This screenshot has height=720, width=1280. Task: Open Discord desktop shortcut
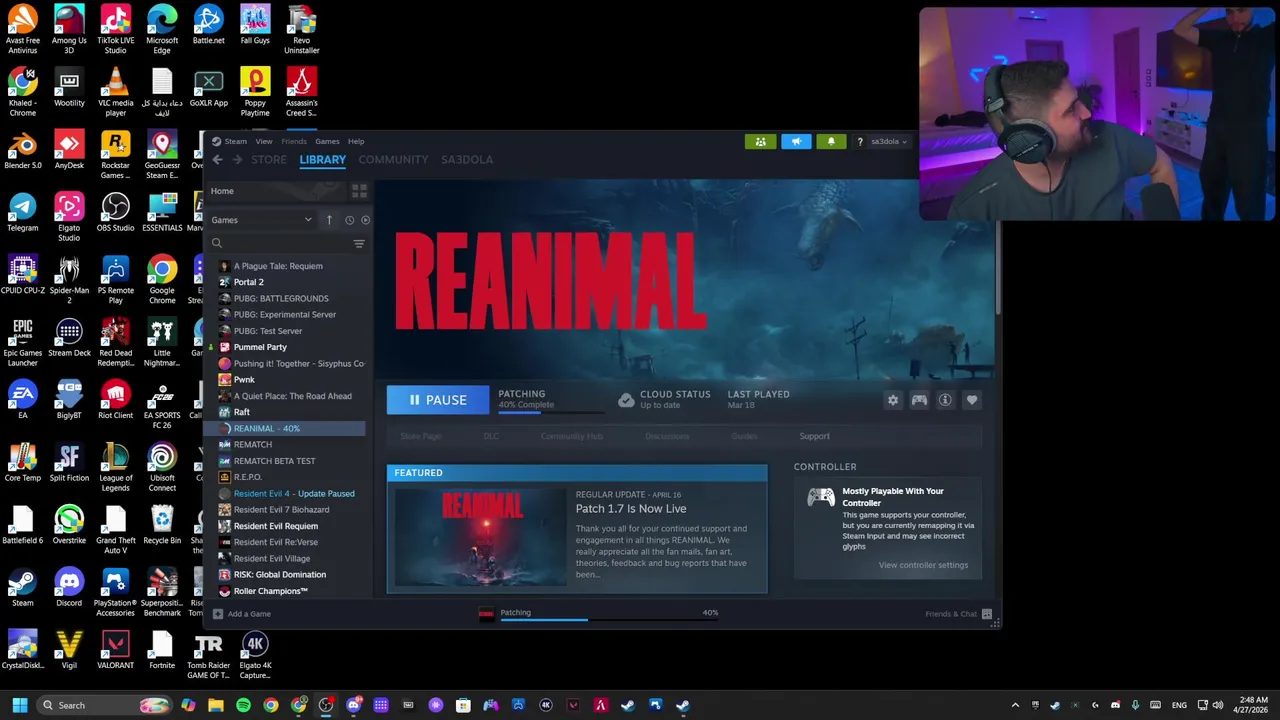click(x=69, y=587)
